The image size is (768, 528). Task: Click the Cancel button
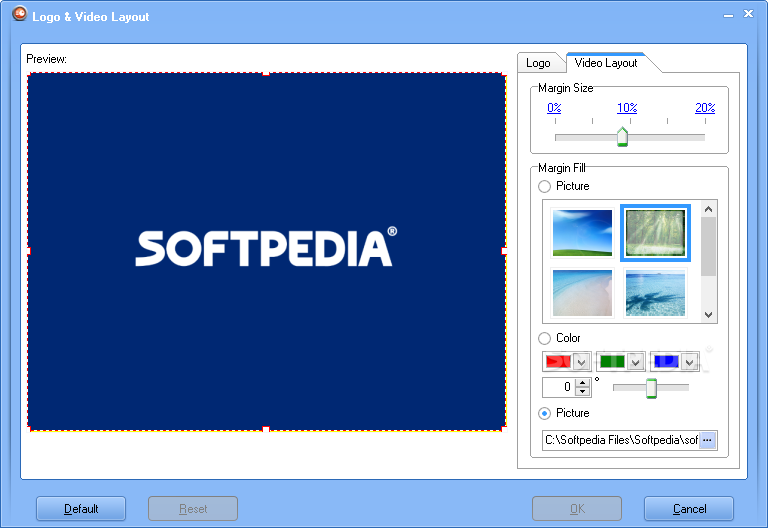pos(689,509)
